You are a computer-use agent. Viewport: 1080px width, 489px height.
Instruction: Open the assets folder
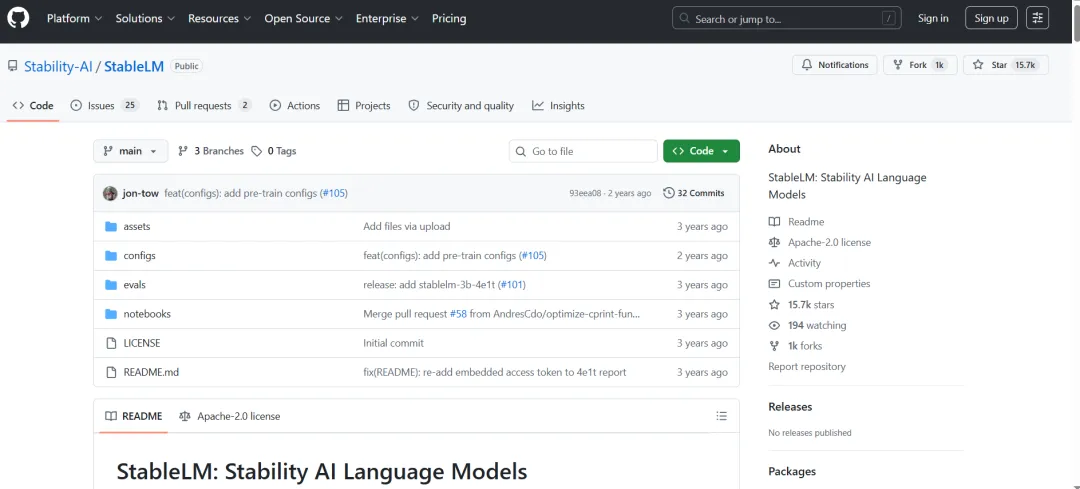136,227
